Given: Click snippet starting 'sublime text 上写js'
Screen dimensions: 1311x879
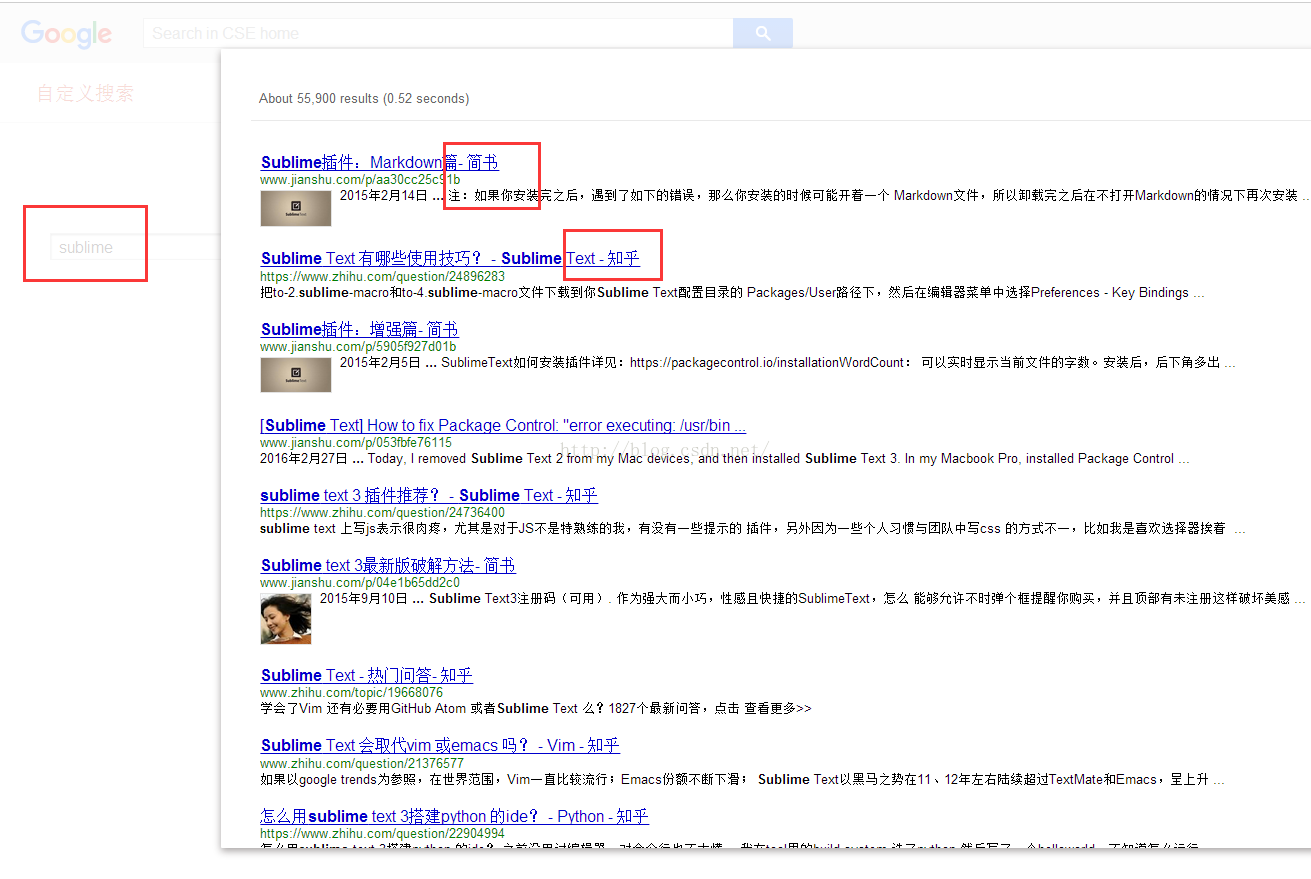Looking at the screenshot, I should click(752, 529).
